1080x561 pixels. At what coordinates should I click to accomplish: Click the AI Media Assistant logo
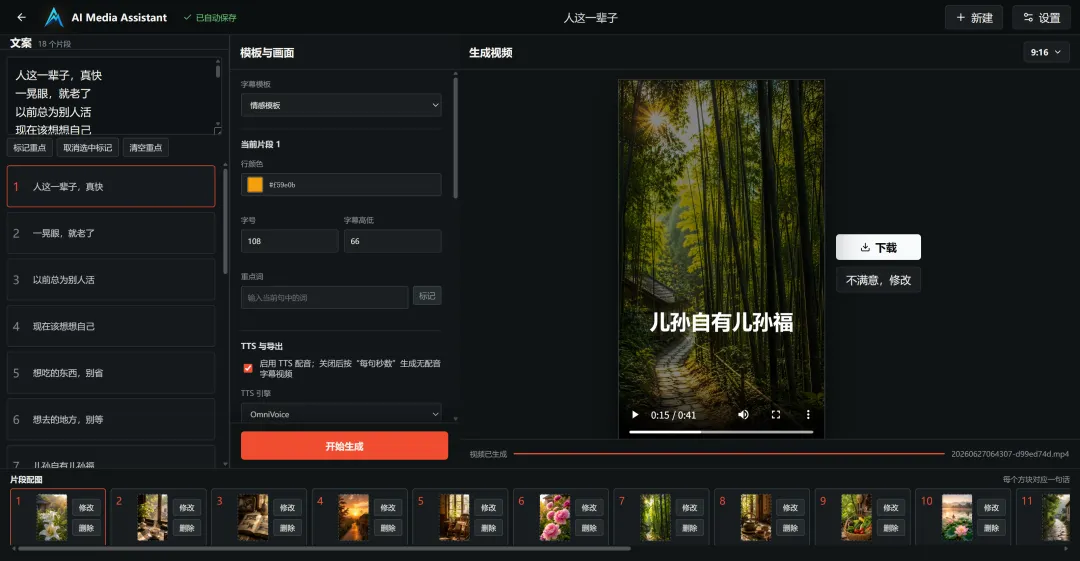click(x=54, y=17)
